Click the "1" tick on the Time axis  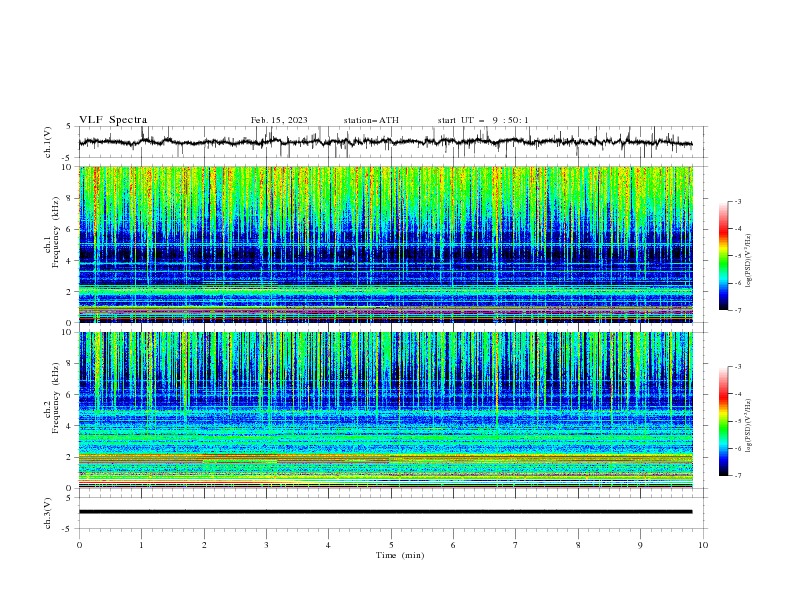tap(141, 545)
